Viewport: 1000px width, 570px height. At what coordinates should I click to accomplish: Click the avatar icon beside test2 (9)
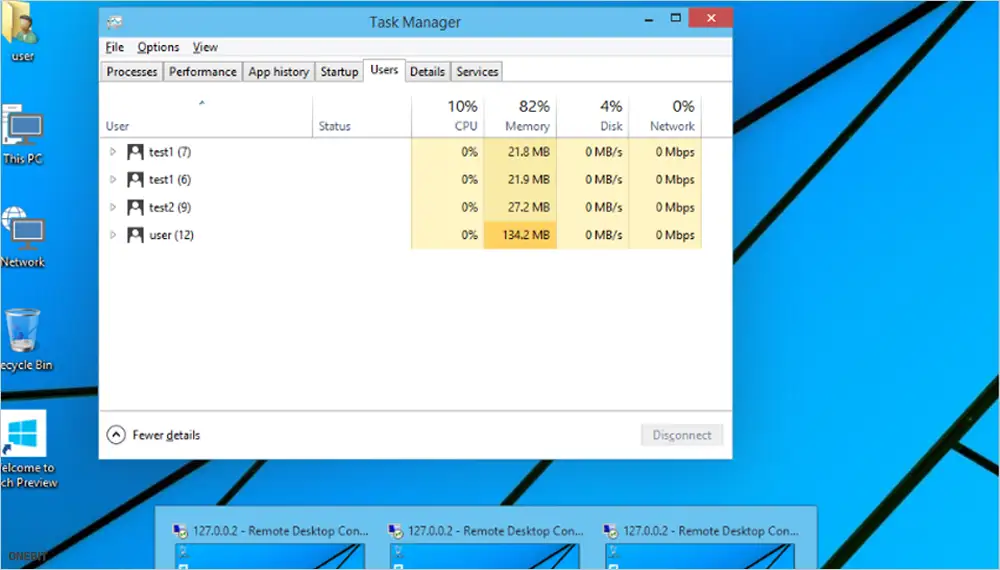(136, 208)
